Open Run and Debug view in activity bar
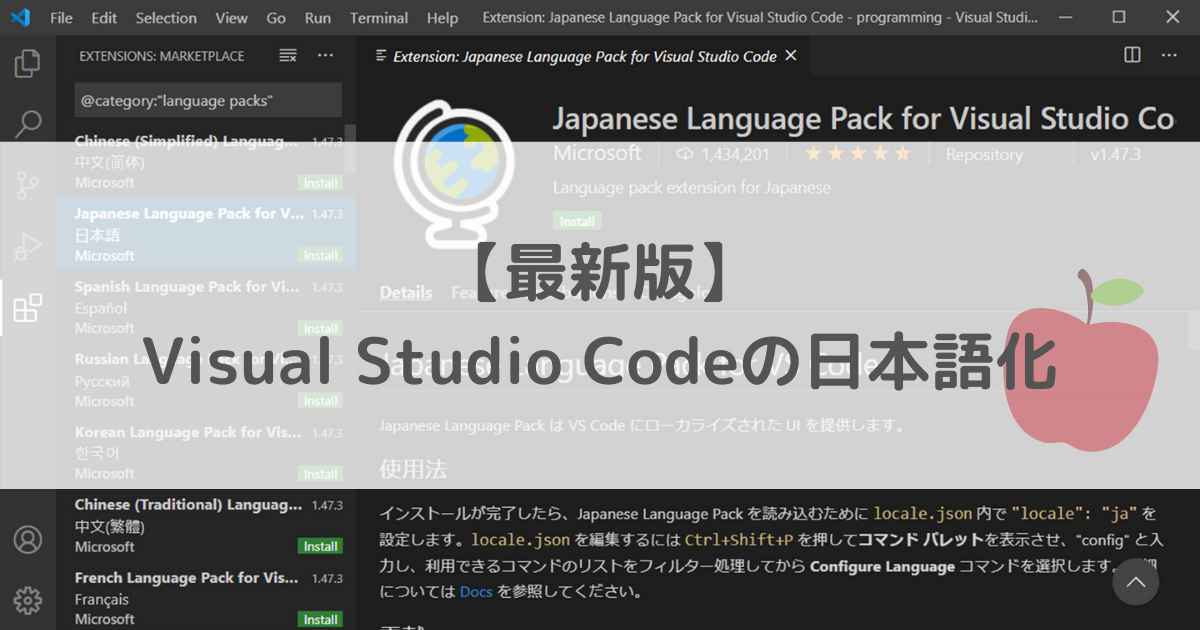 tap(27, 246)
